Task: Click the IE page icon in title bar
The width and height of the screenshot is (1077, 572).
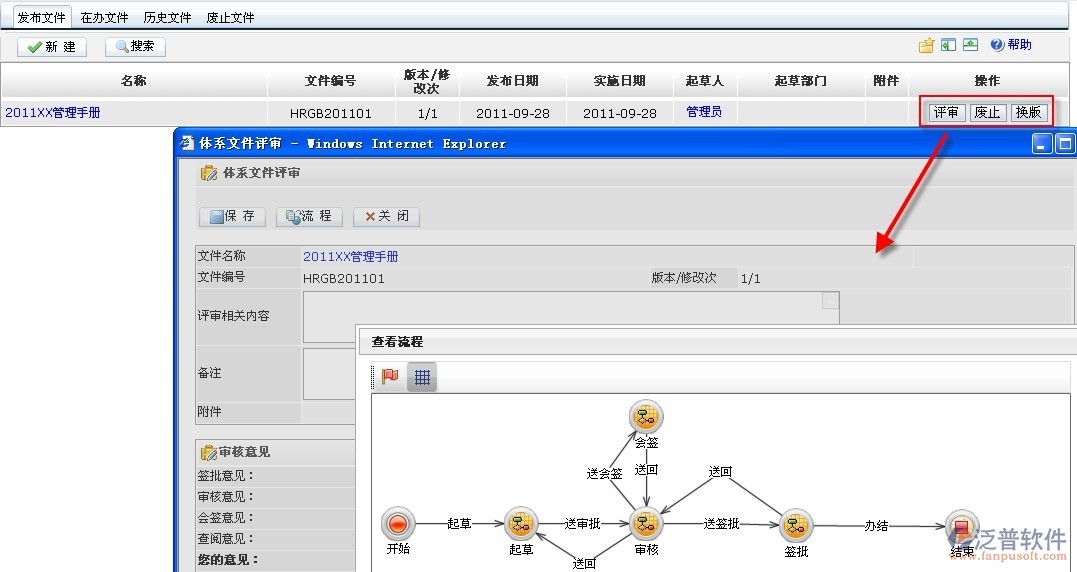Action: [186, 143]
